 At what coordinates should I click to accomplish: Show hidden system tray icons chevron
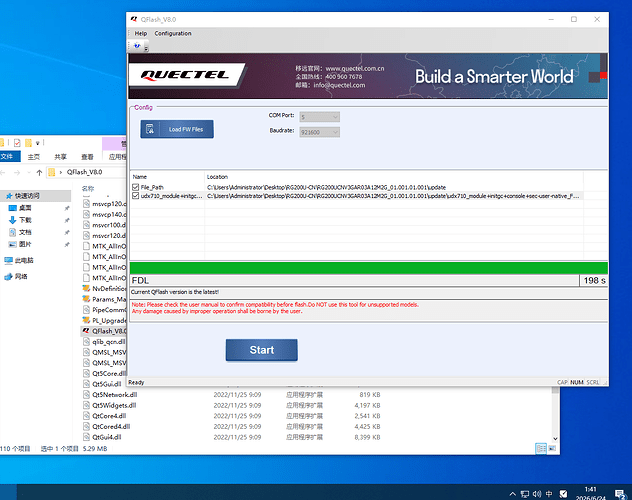tap(512, 494)
